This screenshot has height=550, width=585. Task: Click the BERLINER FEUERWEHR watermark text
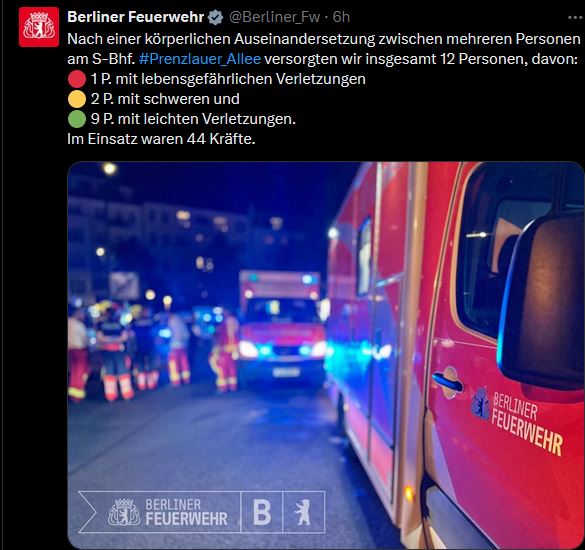click(x=186, y=512)
